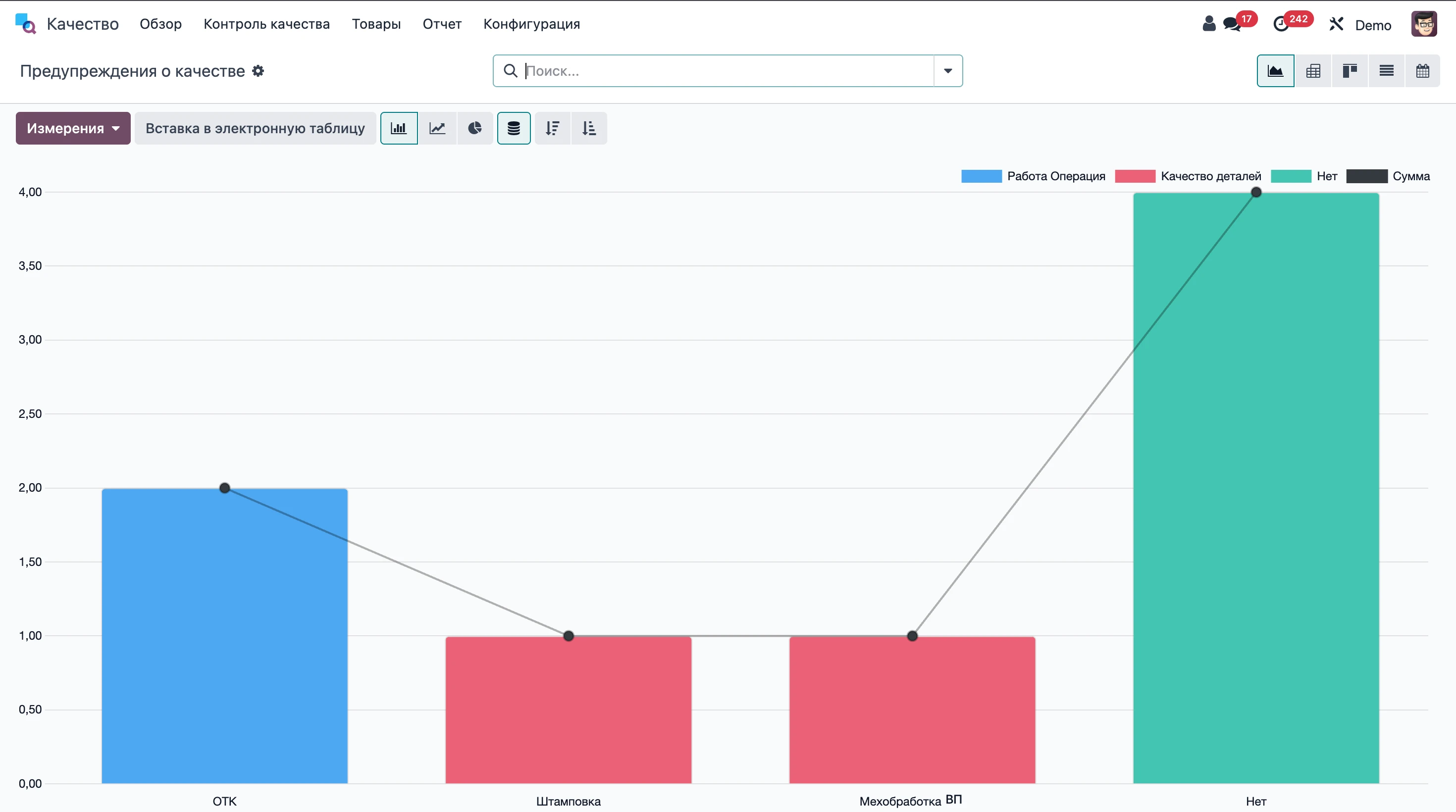The height and width of the screenshot is (812, 1456).
Task: Sort chart in ascending order
Action: coord(589,128)
